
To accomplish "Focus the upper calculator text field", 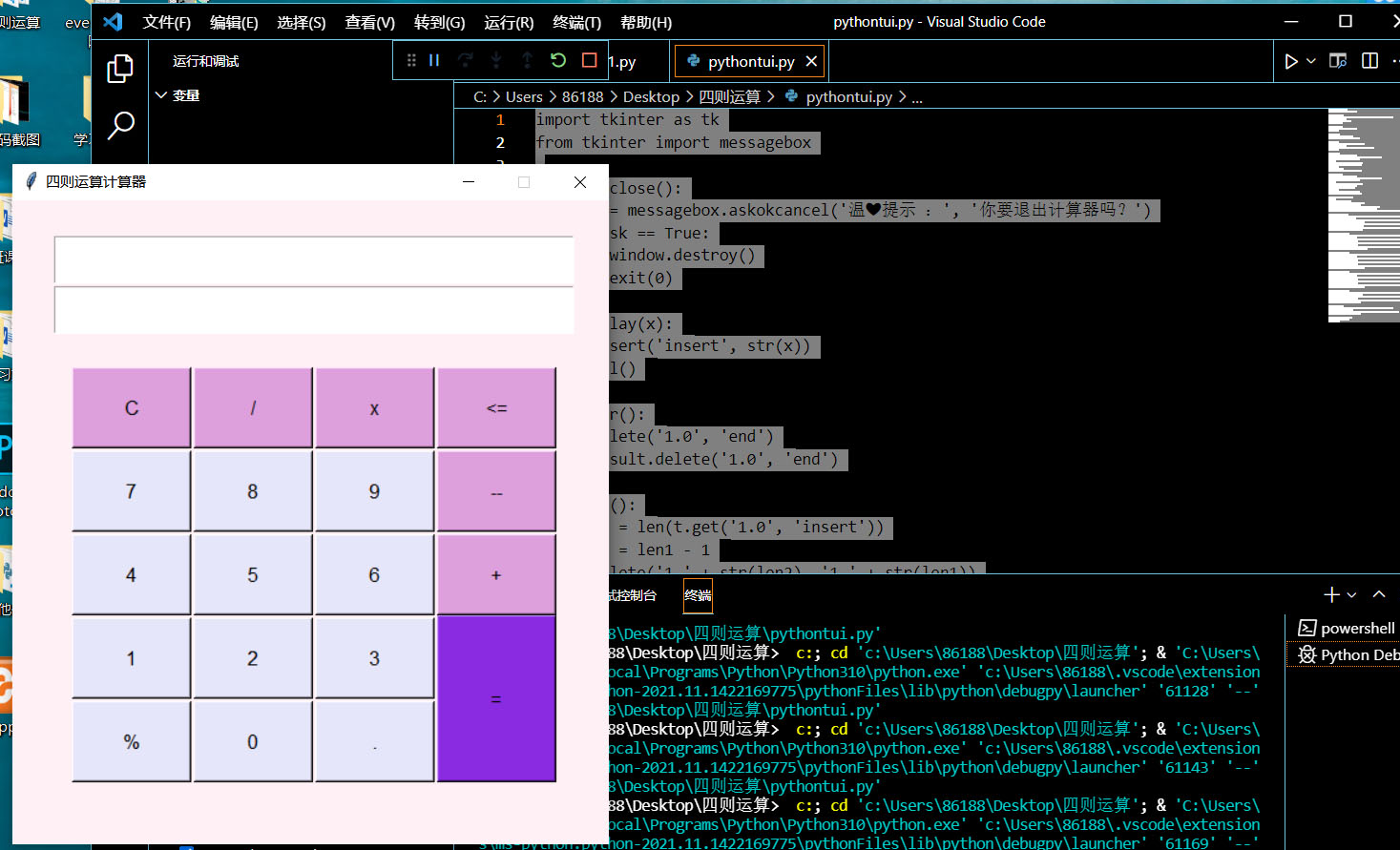I will coord(314,260).
